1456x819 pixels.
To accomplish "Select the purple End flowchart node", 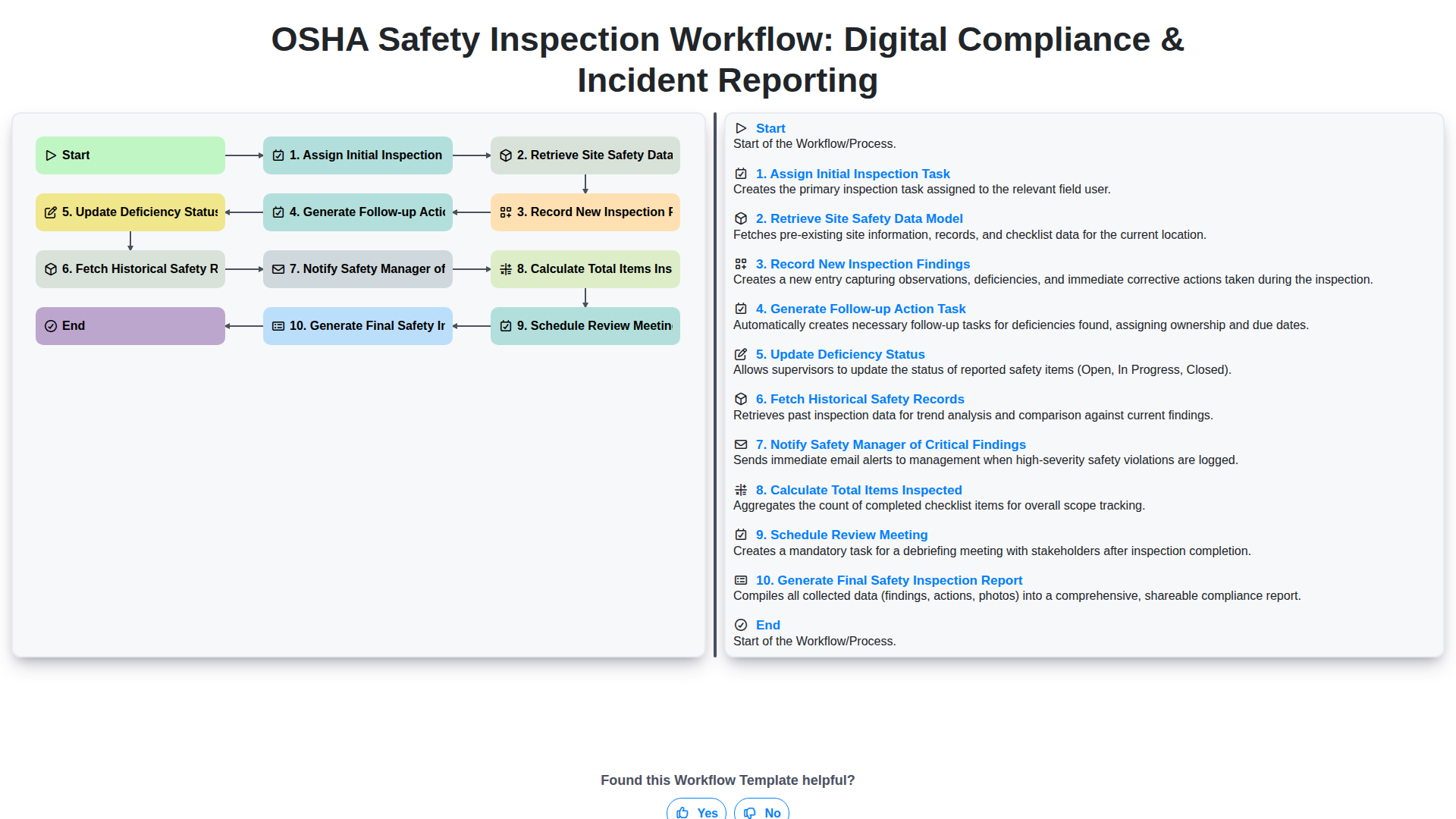I will pyautogui.click(x=130, y=326).
